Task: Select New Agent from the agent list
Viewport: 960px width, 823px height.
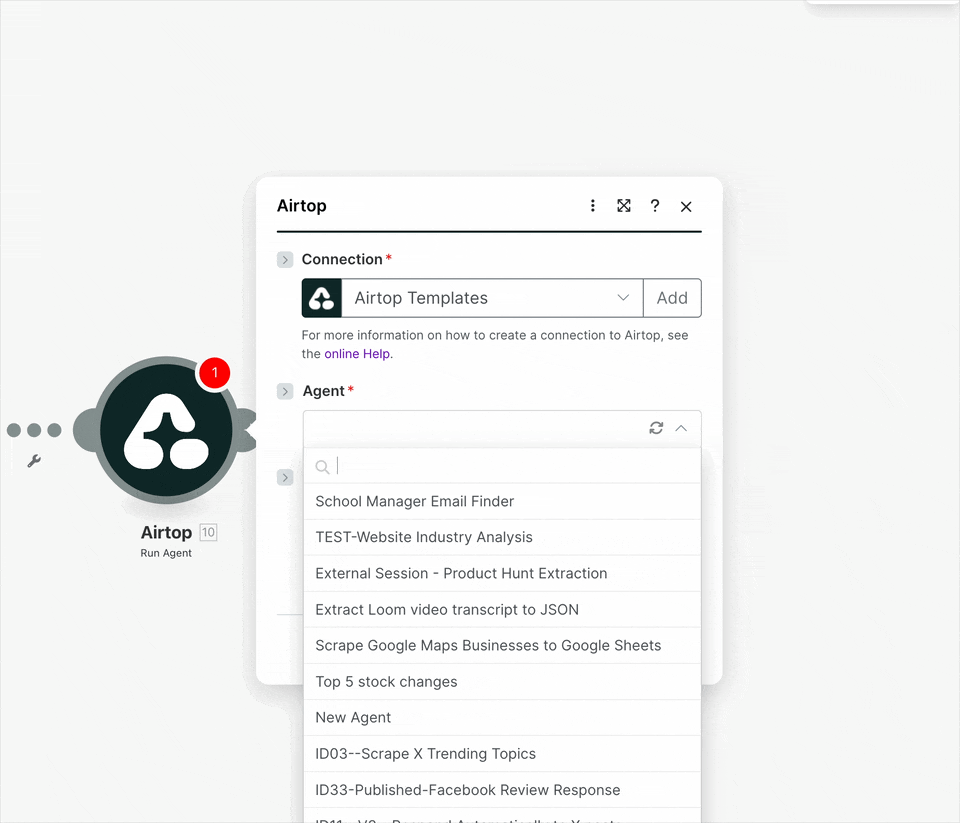Action: point(352,717)
